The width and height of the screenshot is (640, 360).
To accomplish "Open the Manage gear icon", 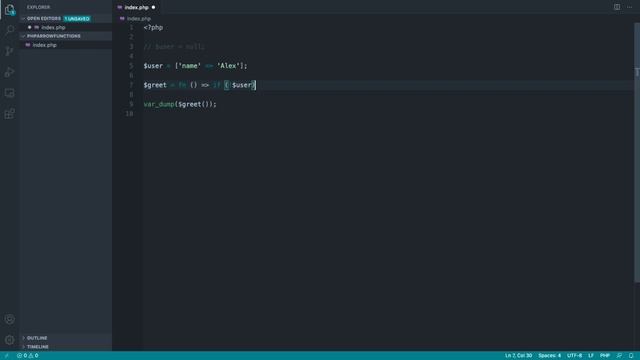I will tap(9, 340).
